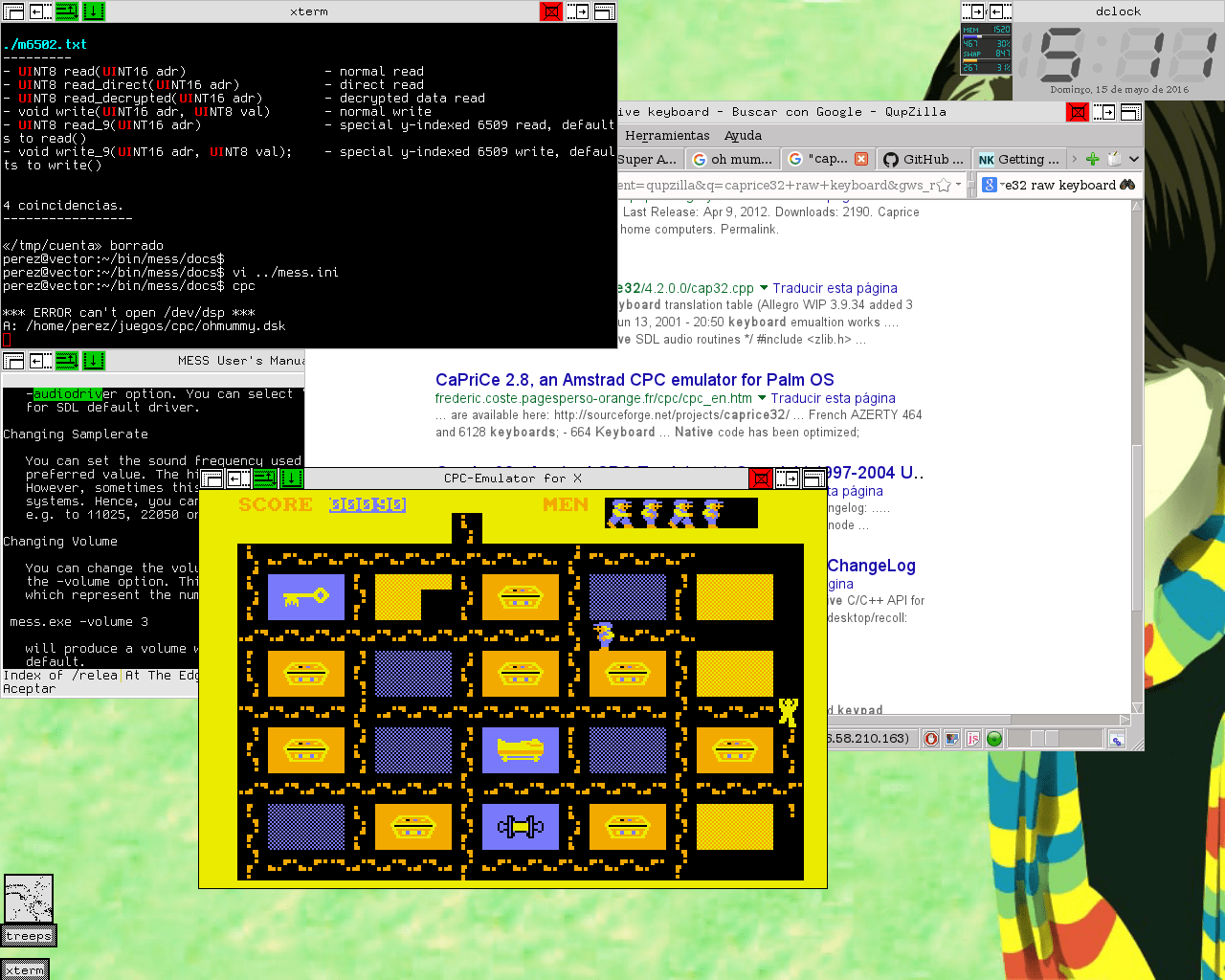Bookmark this page with the star icon
The image size is (1225, 980).
click(x=944, y=185)
